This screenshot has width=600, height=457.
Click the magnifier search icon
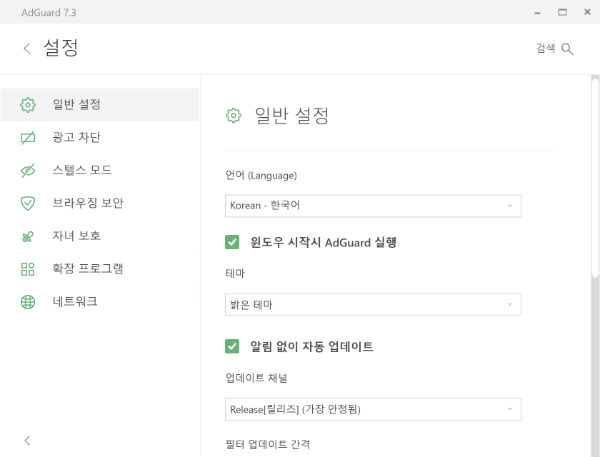click(x=567, y=49)
